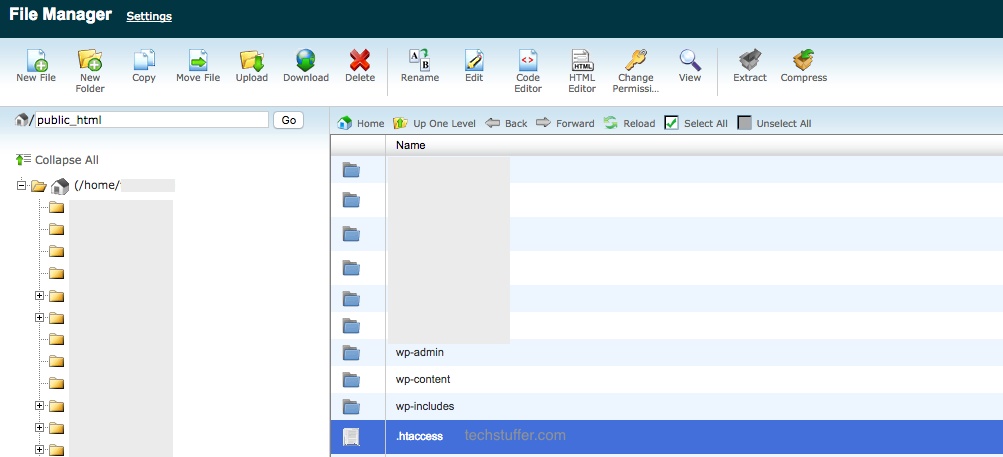
Task: Select the wp-content folder name
Action: point(423,379)
